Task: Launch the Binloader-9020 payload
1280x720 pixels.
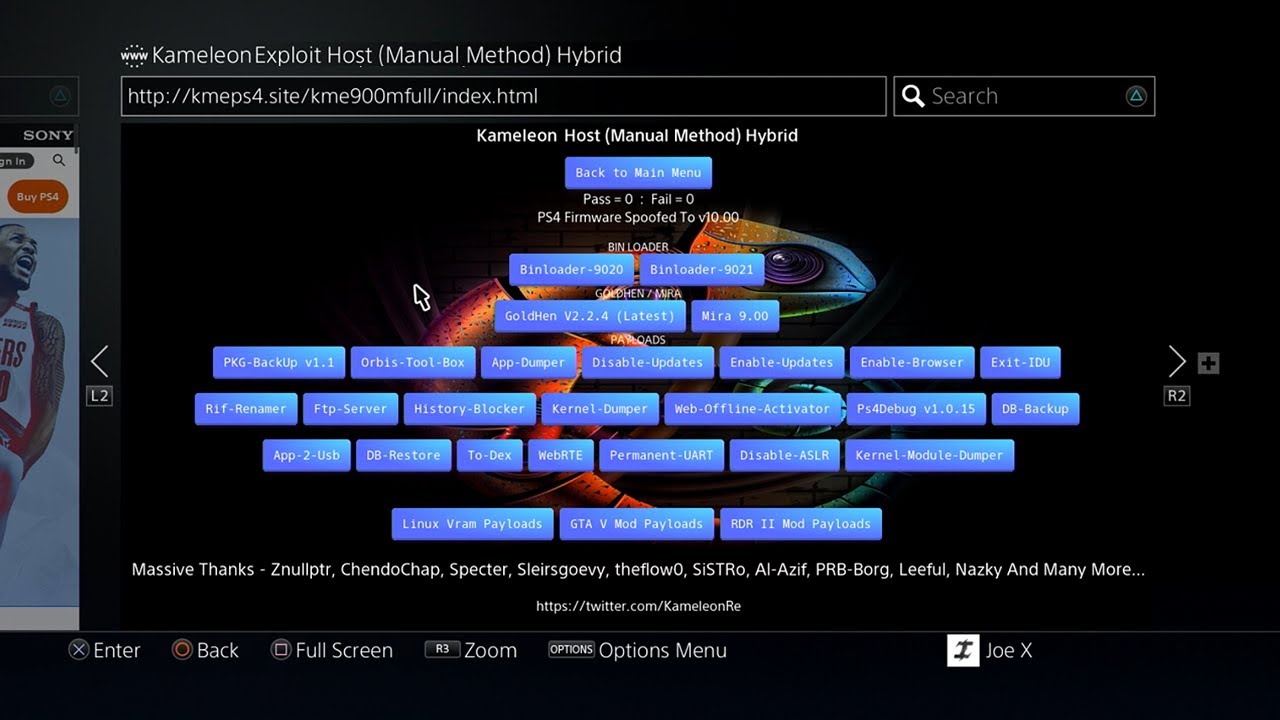Action: [571, 269]
